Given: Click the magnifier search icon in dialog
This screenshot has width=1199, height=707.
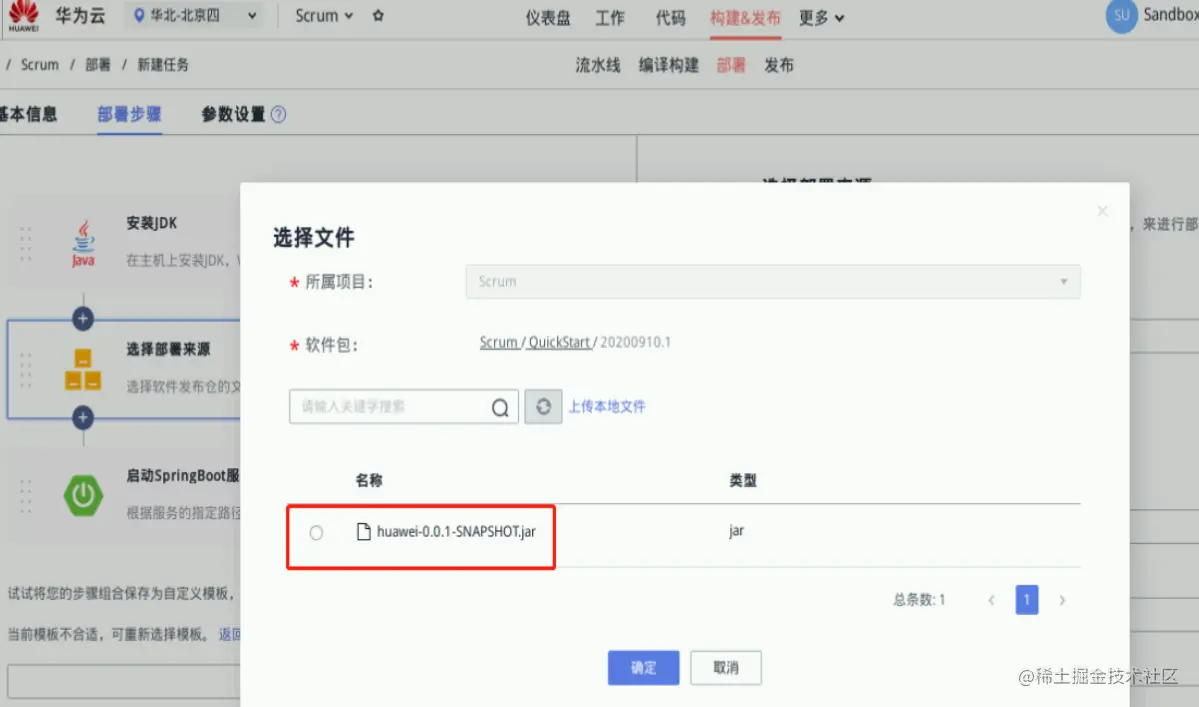Looking at the screenshot, I should click(500, 407).
